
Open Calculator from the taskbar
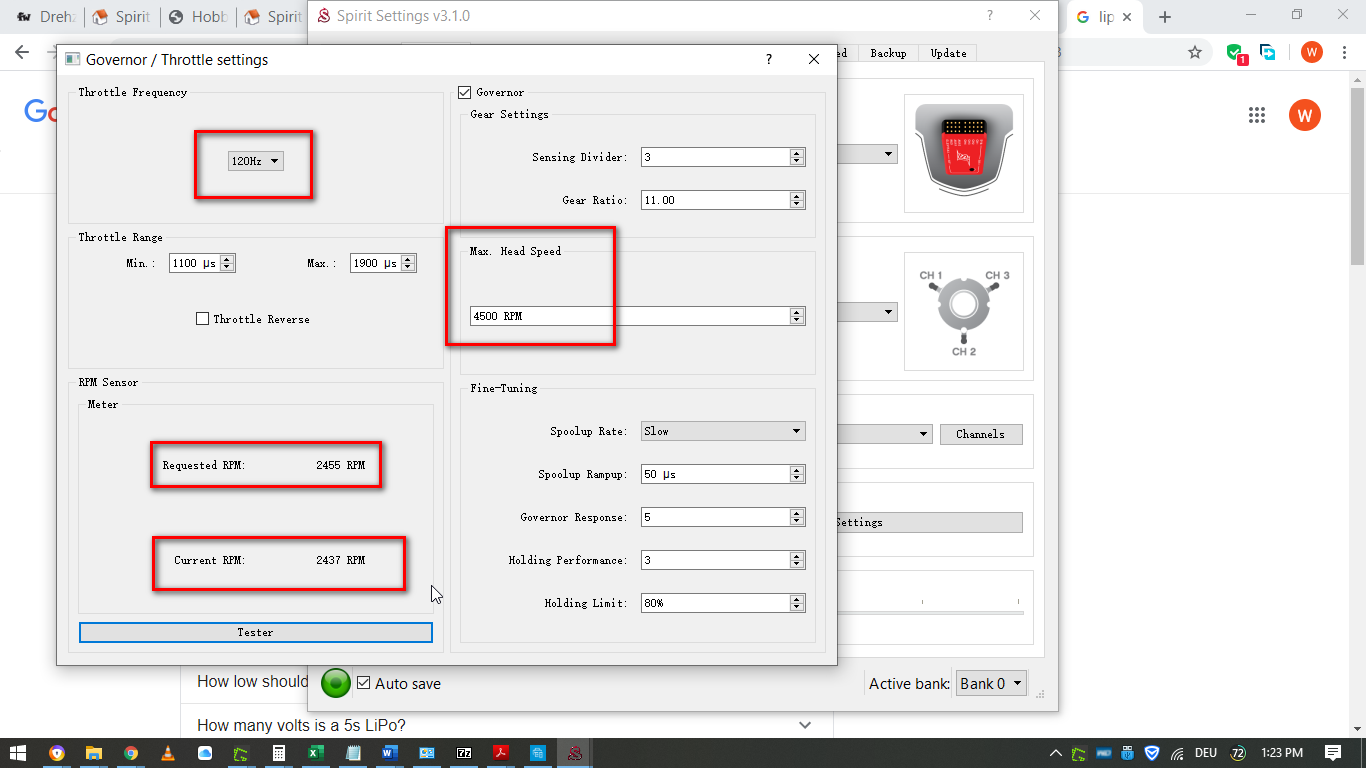click(x=279, y=753)
